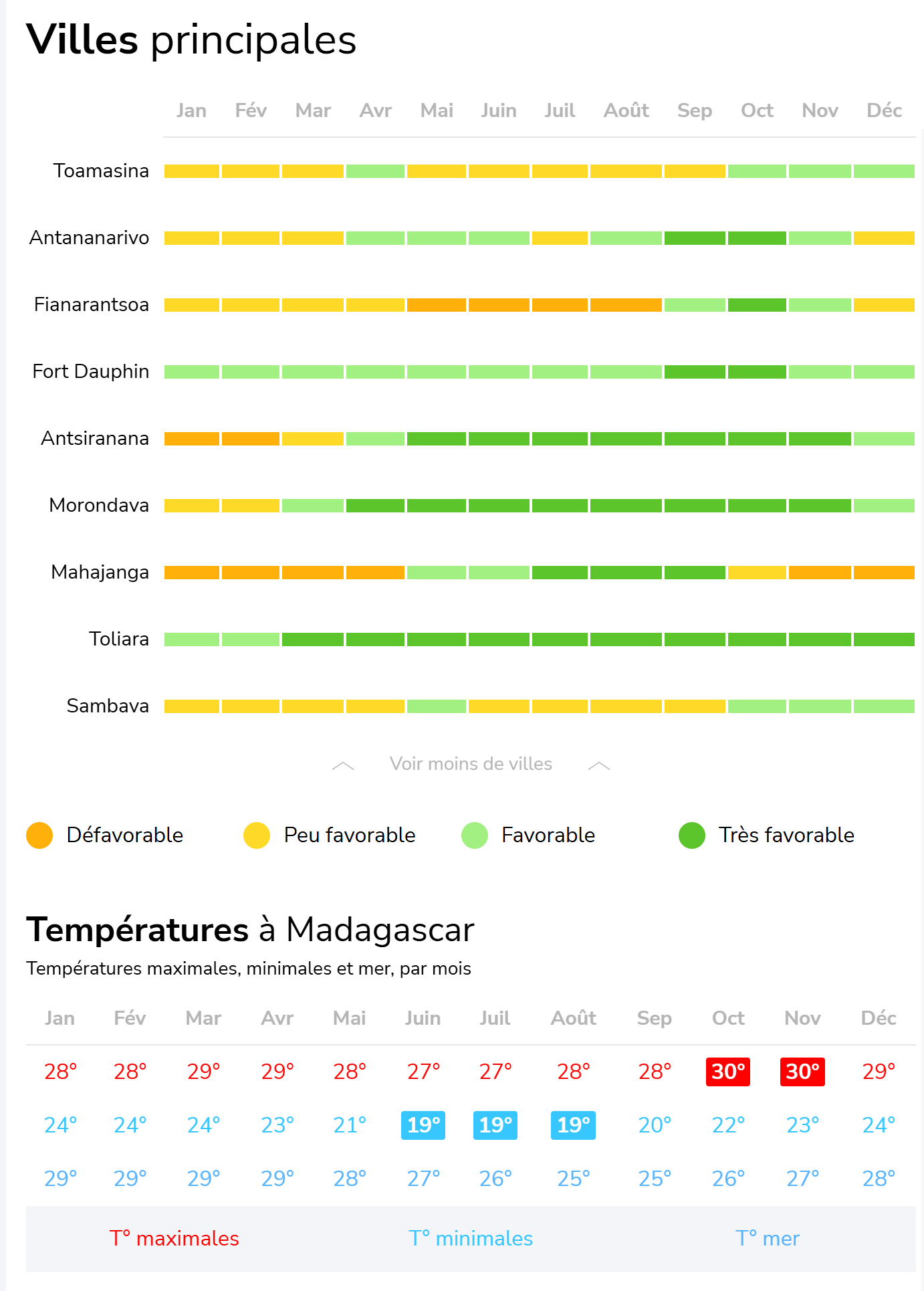Click Voir moins de villes link
Image resolution: width=924 pixels, height=1291 pixels.
pos(471,764)
